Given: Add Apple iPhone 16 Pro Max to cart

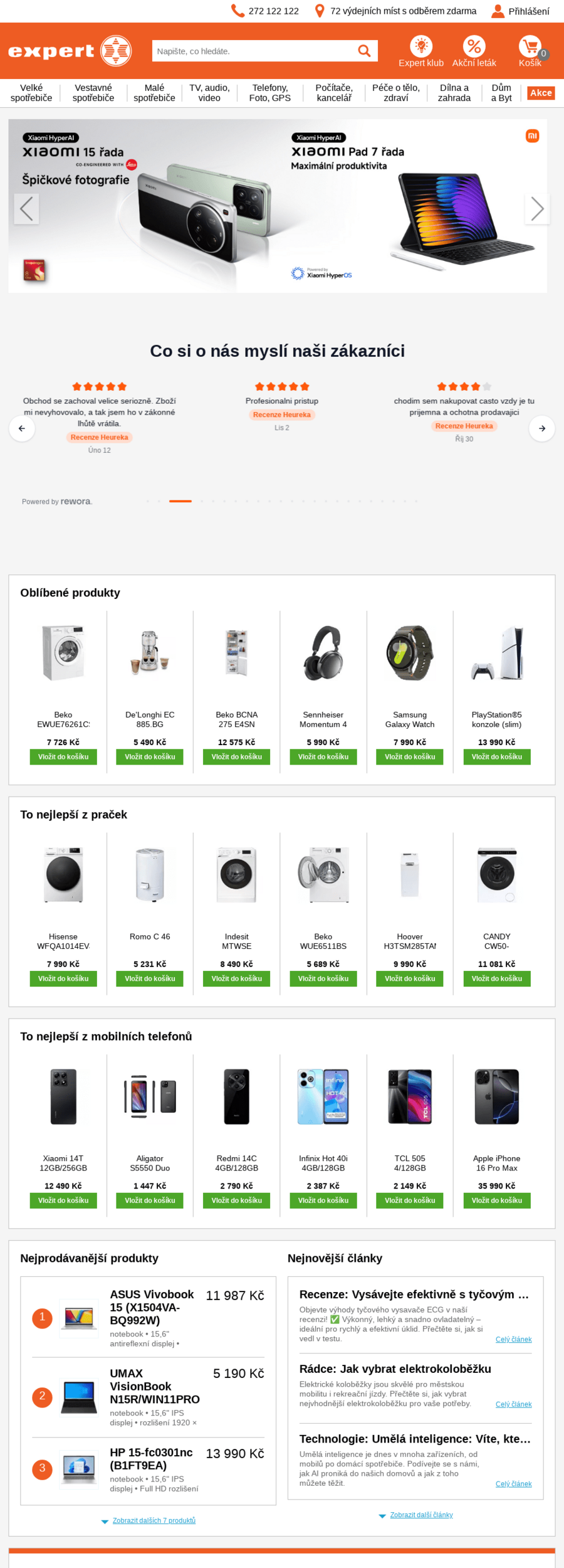Looking at the screenshot, I should [497, 1200].
